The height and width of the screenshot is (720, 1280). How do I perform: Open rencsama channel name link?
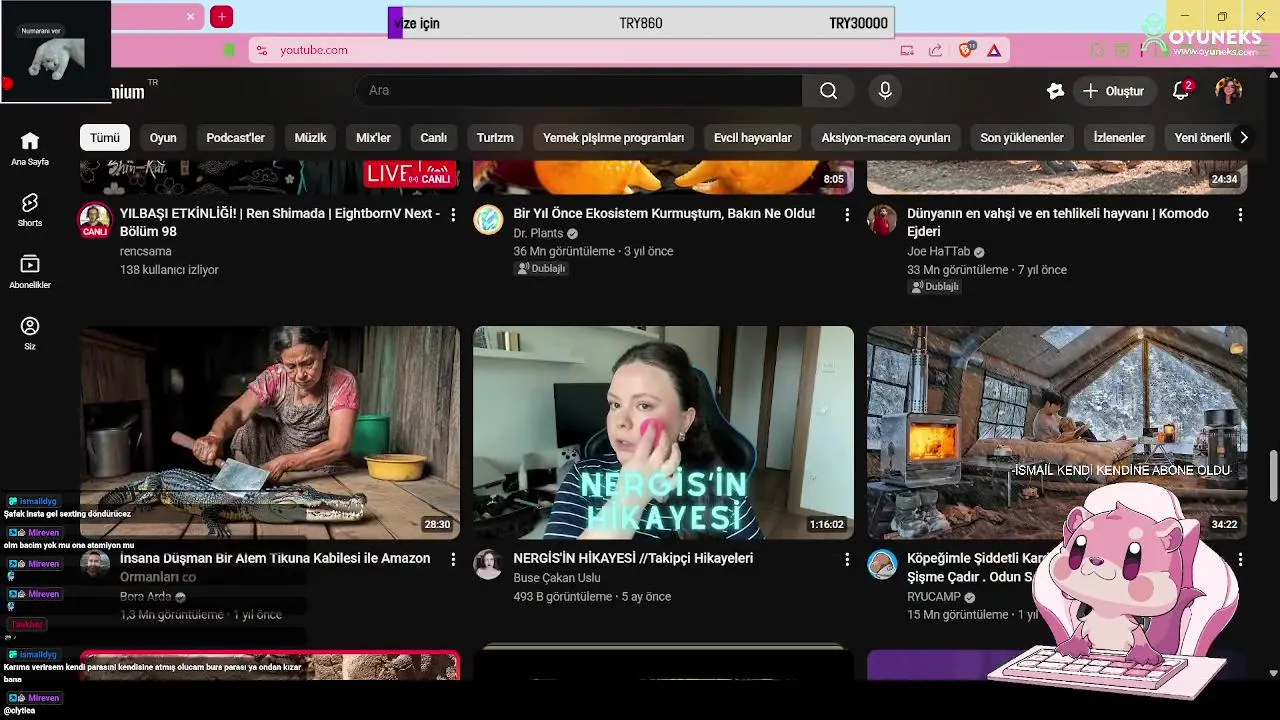click(146, 252)
